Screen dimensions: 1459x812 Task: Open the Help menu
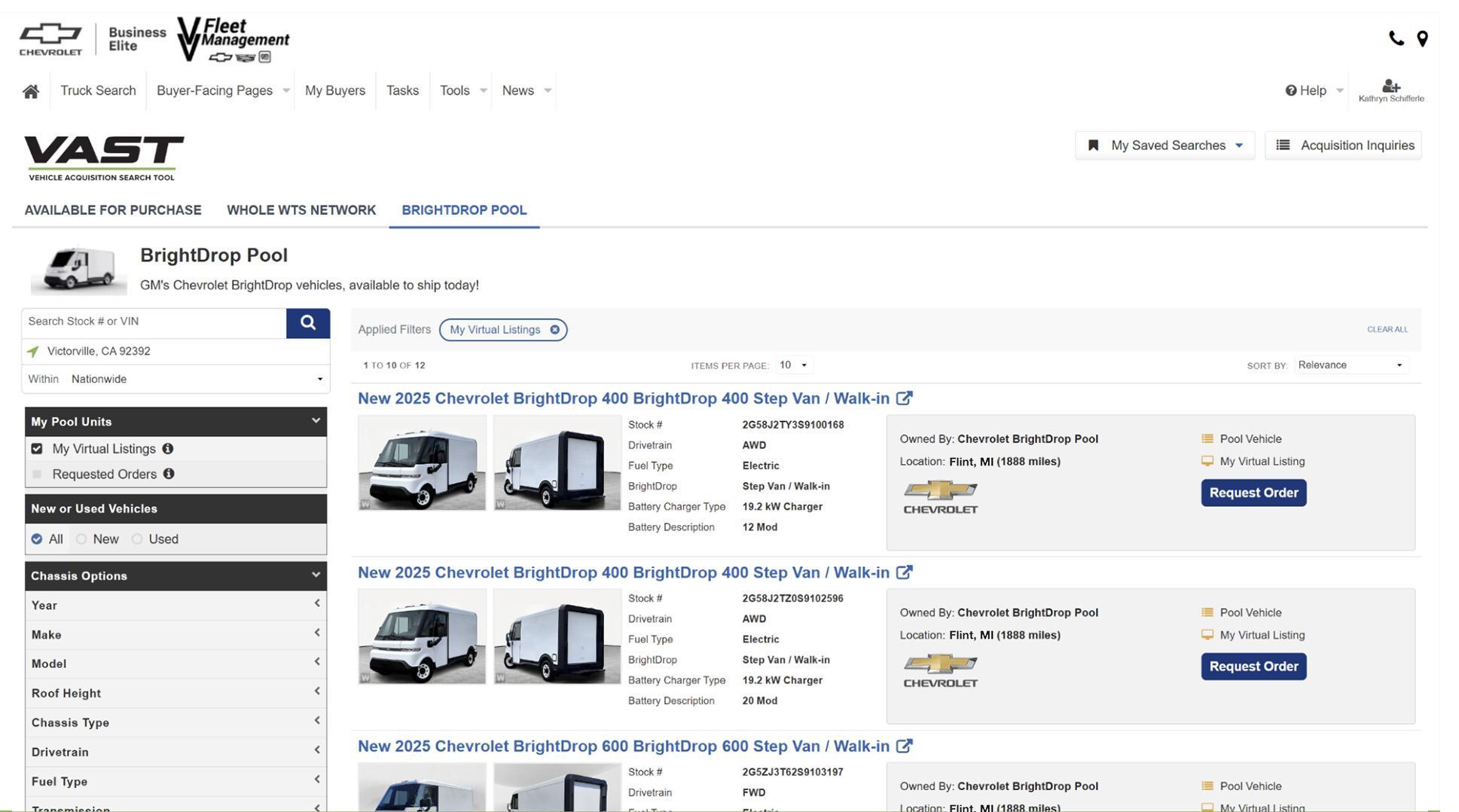[x=1314, y=90]
